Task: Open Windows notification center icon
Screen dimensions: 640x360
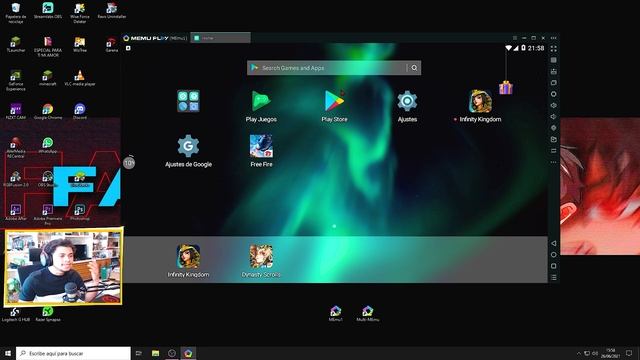Action: click(629, 353)
